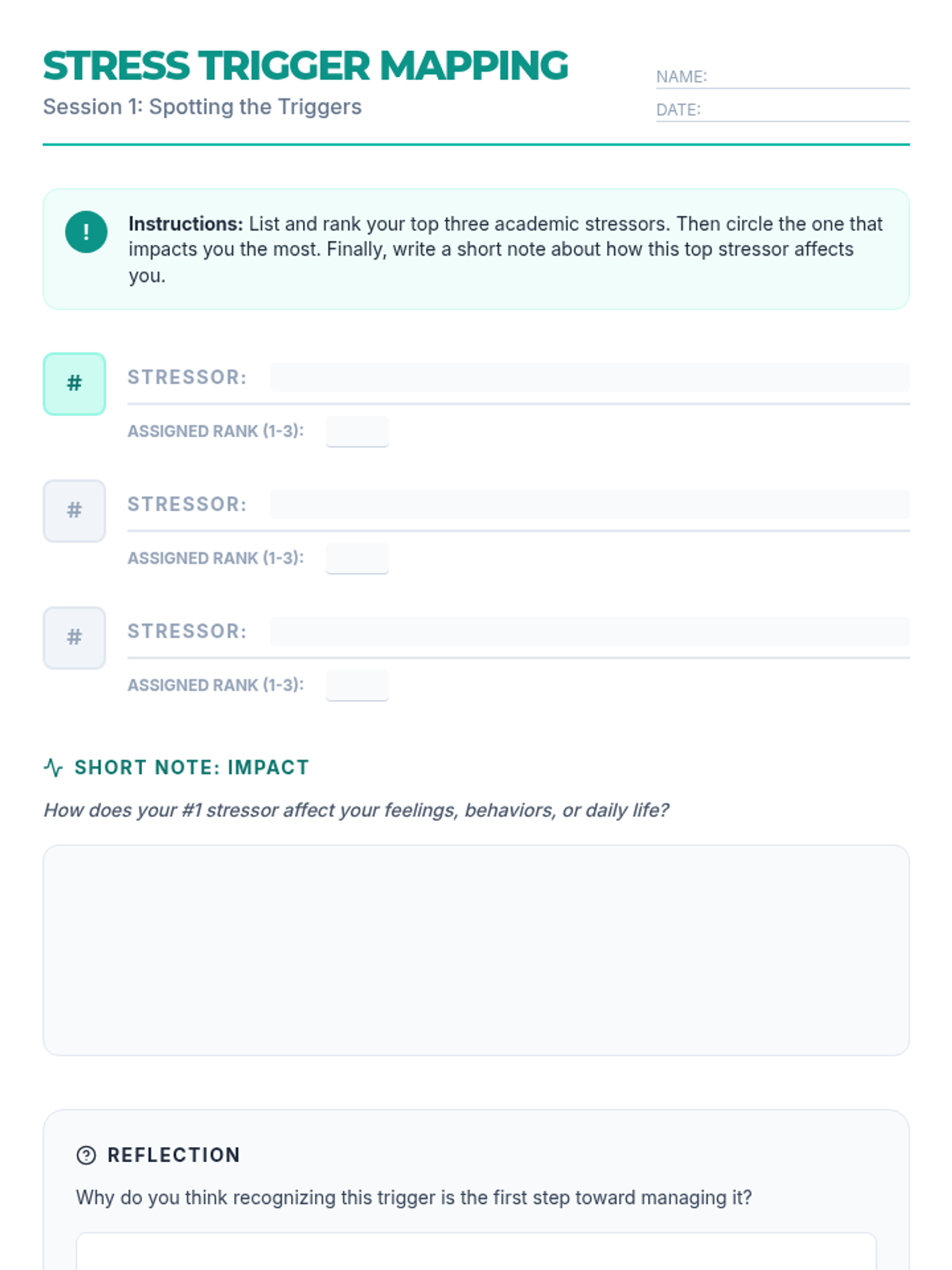This screenshot has width=952, height=1270.
Task: Click the third STRESSOR text field
Action: click(x=589, y=632)
